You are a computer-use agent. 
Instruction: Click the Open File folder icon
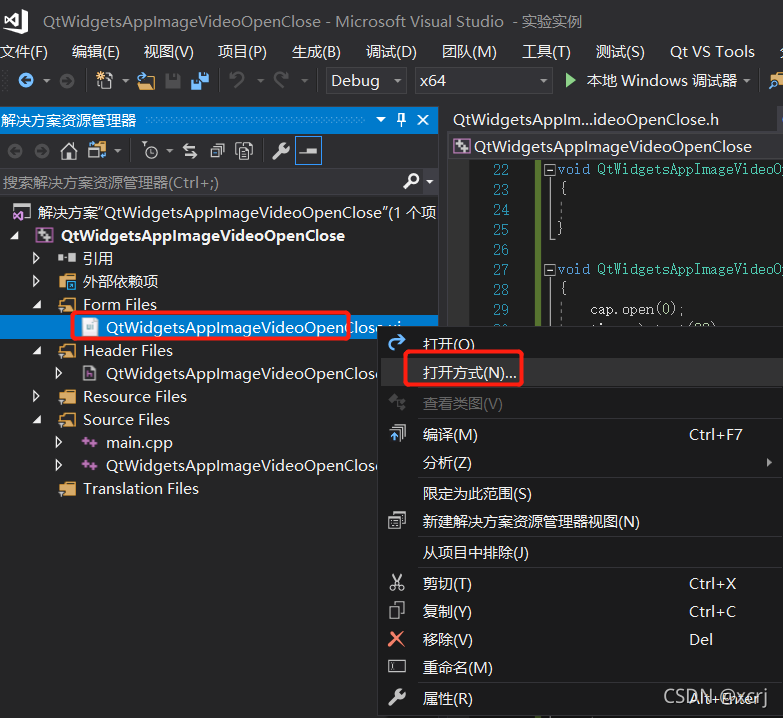point(146,80)
